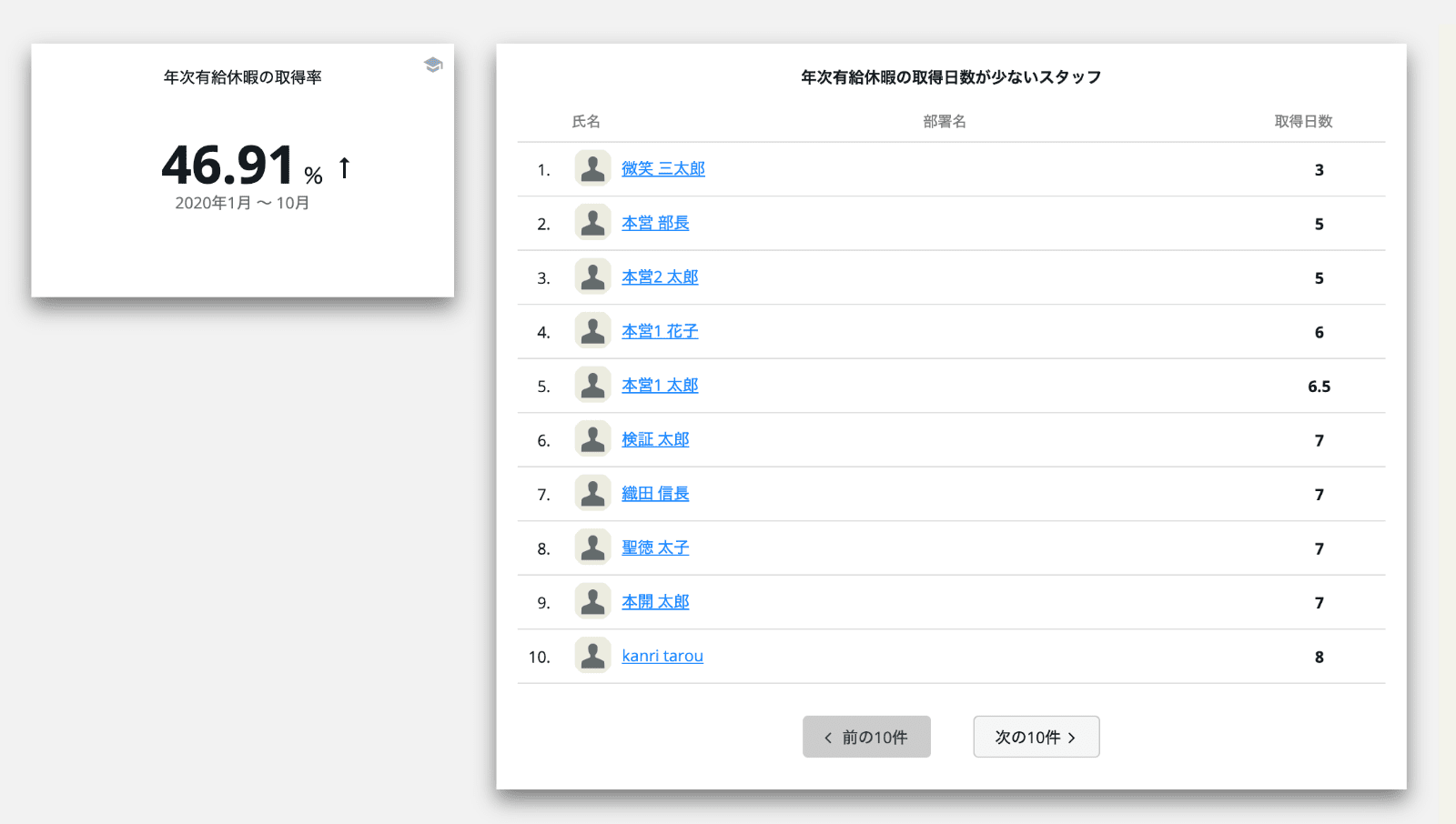Click avatar icon for 聖徳 太子
The width and height of the screenshot is (1456, 824).
pos(592,548)
